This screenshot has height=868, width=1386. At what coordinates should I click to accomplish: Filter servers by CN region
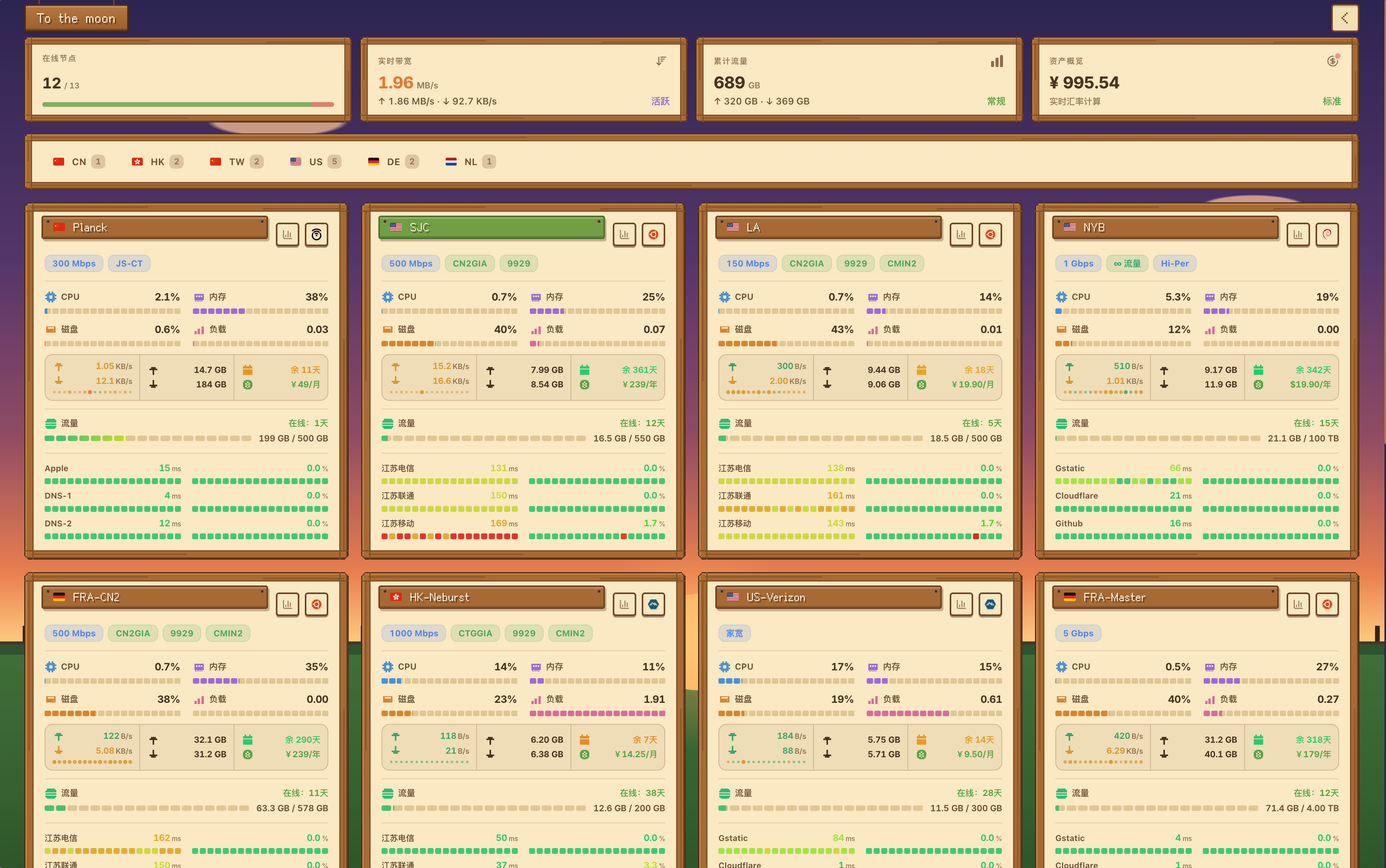click(x=79, y=162)
